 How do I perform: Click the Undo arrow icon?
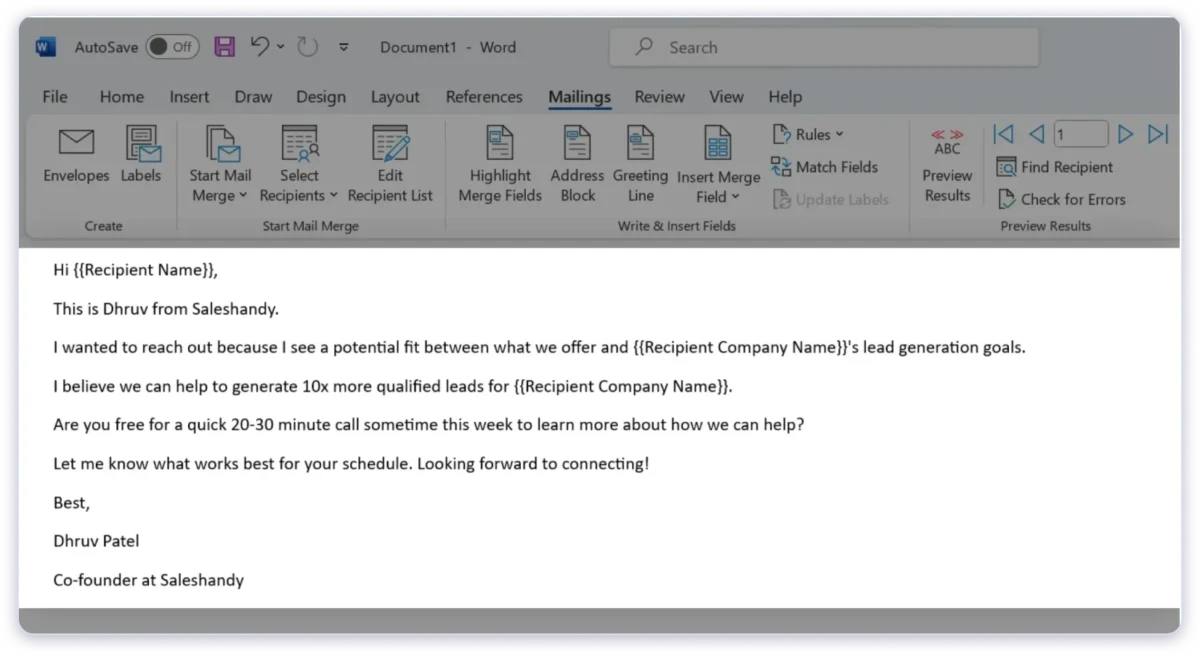click(x=259, y=46)
